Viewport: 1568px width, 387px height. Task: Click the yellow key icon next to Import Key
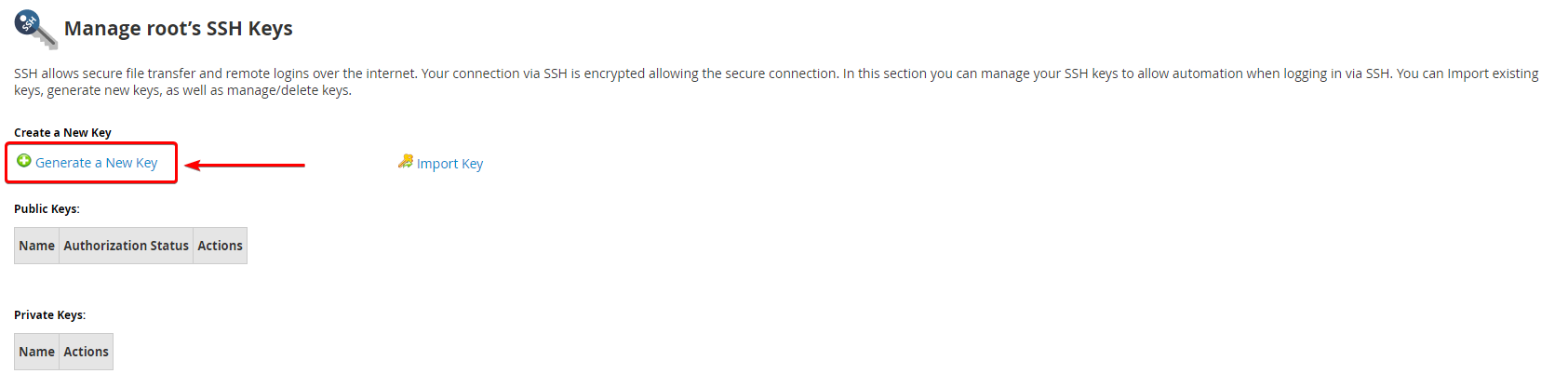[x=406, y=162]
